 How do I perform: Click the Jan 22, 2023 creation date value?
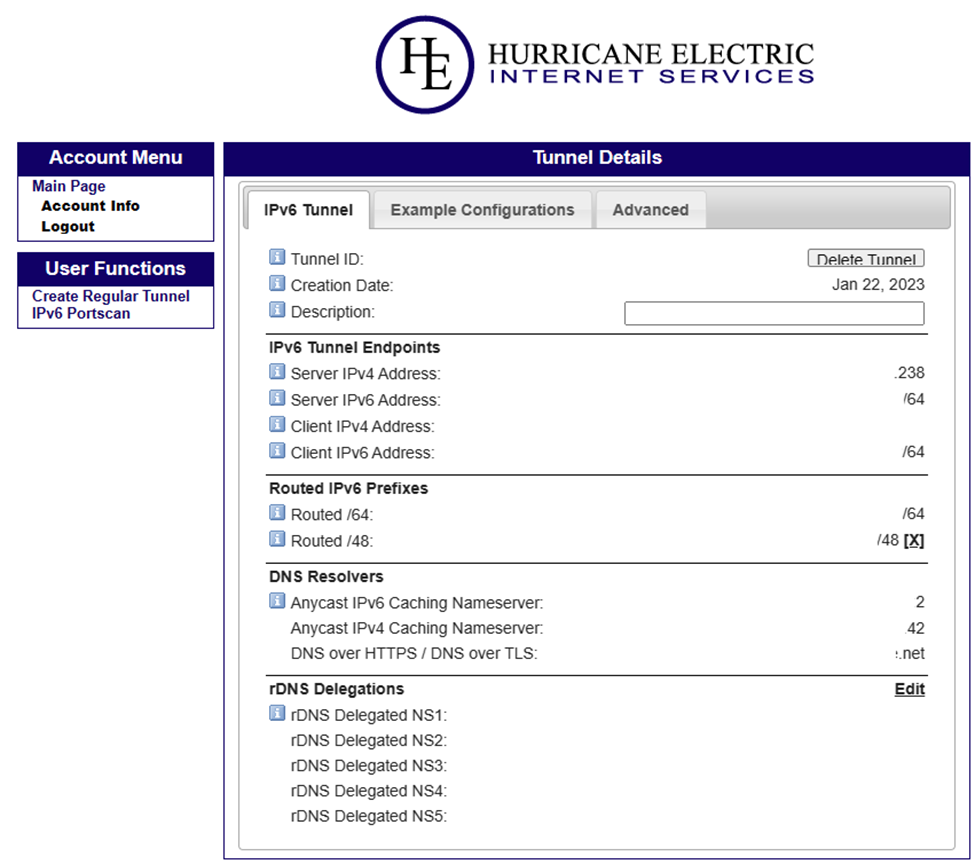point(878,285)
